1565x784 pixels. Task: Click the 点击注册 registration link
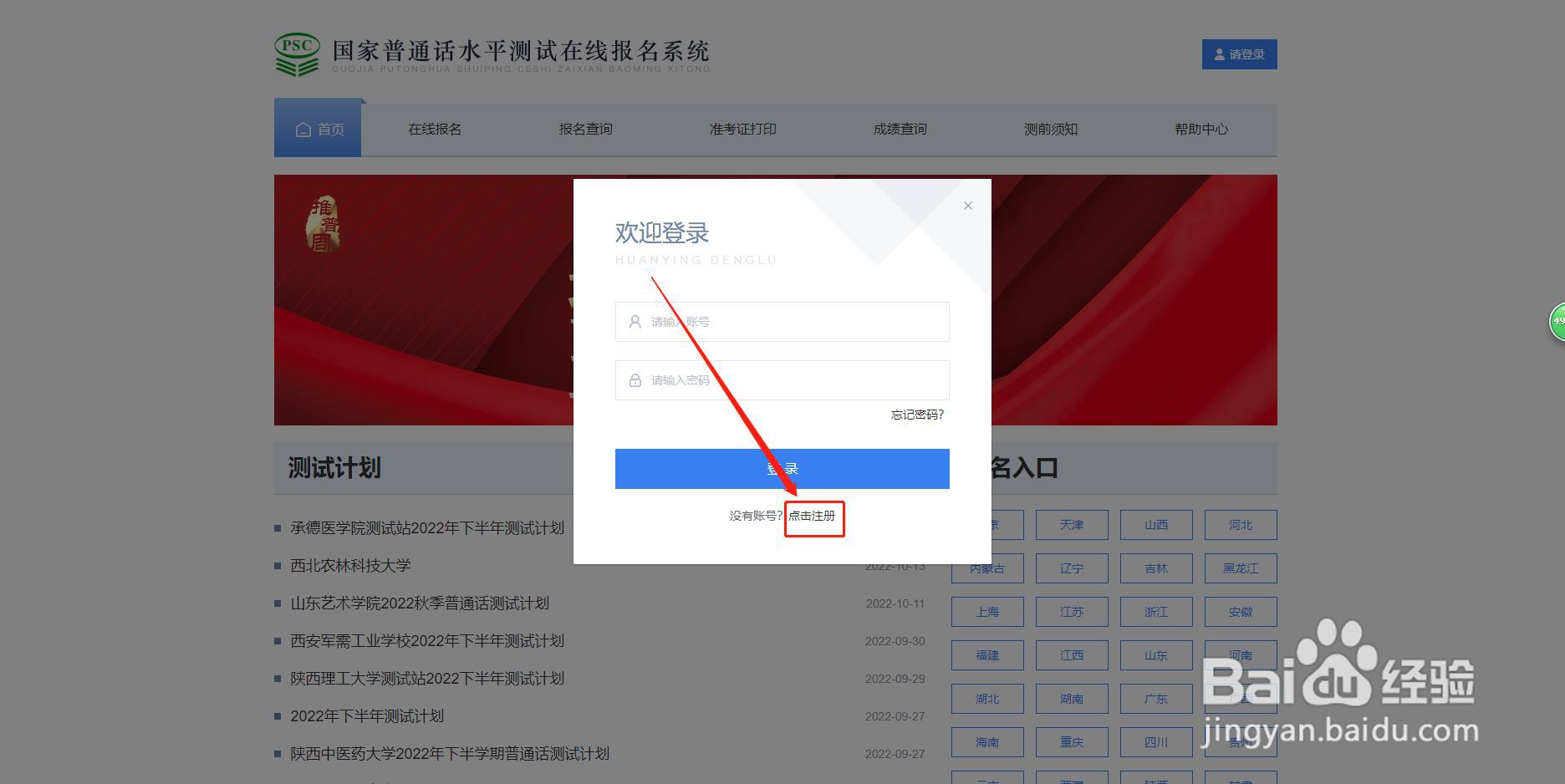pos(813,517)
